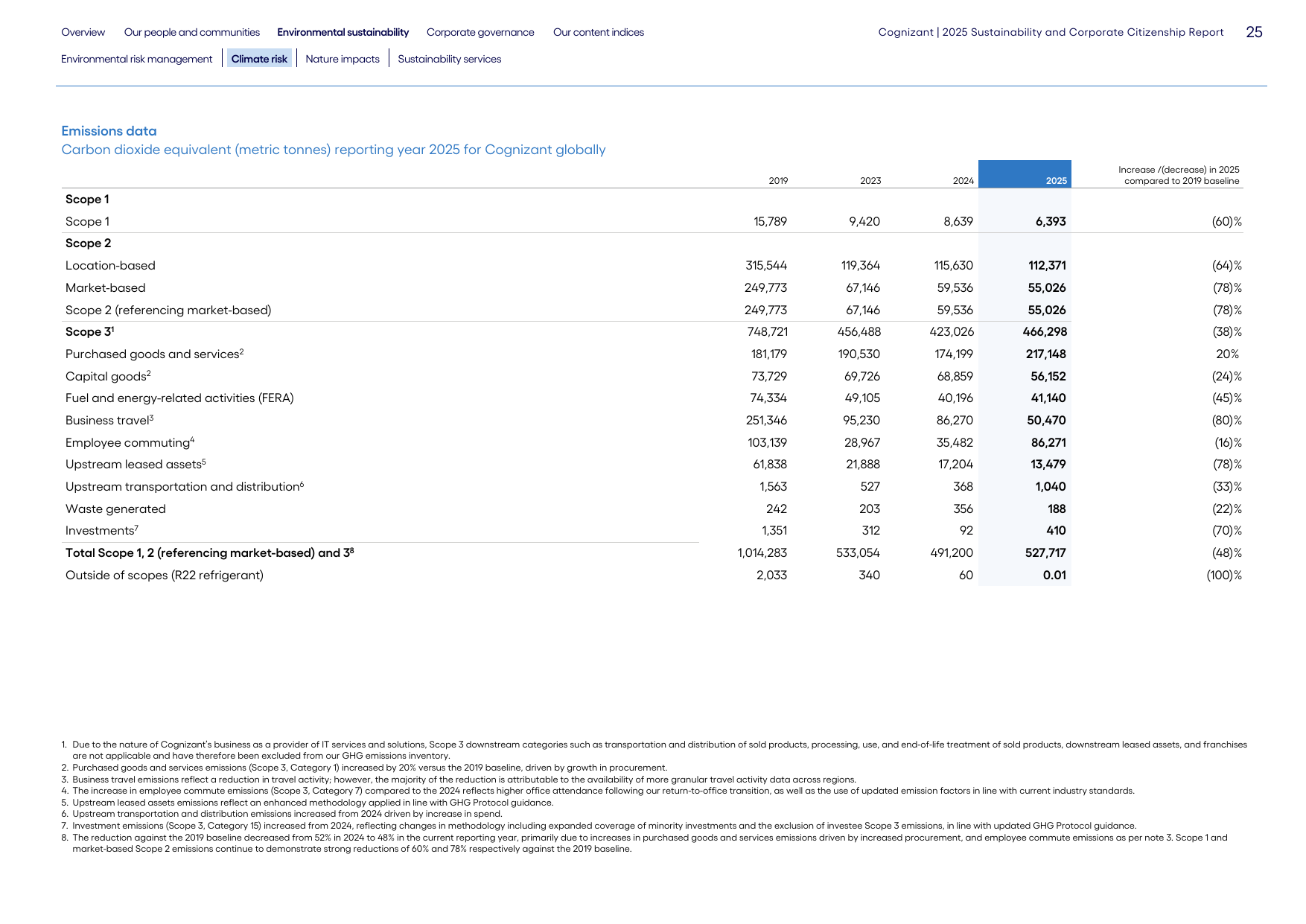The height and width of the screenshot is (924, 1306).
Task: Click Fuel and energy-related activities (FERA)
Action: (179, 398)
